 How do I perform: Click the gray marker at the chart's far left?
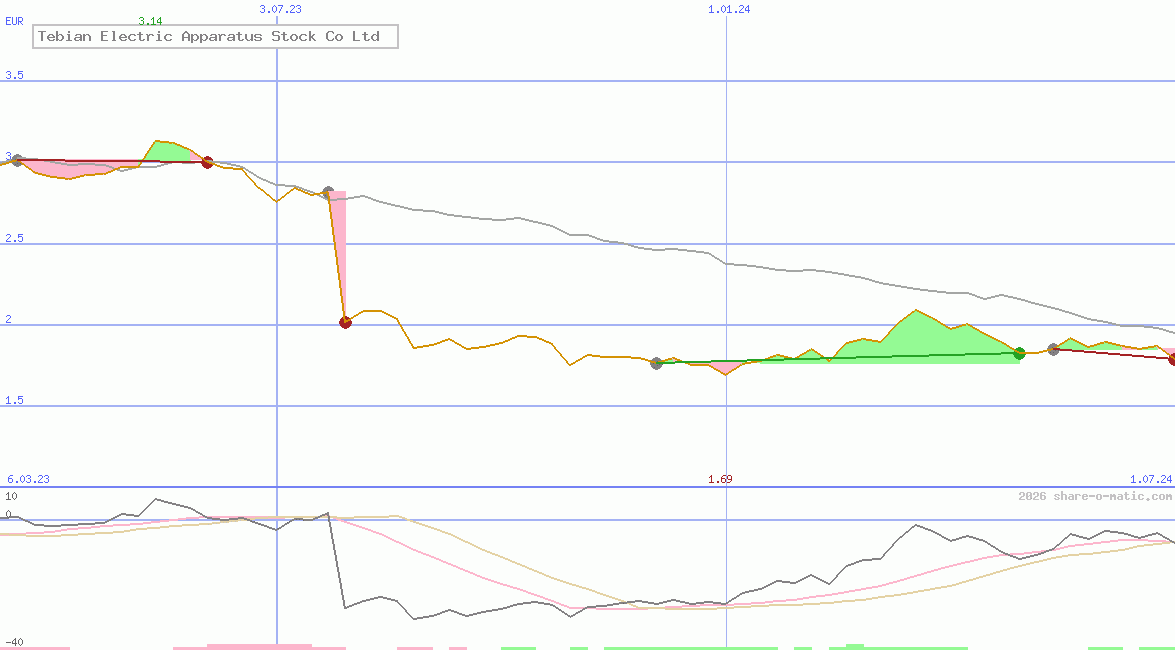tap(16, 160)
